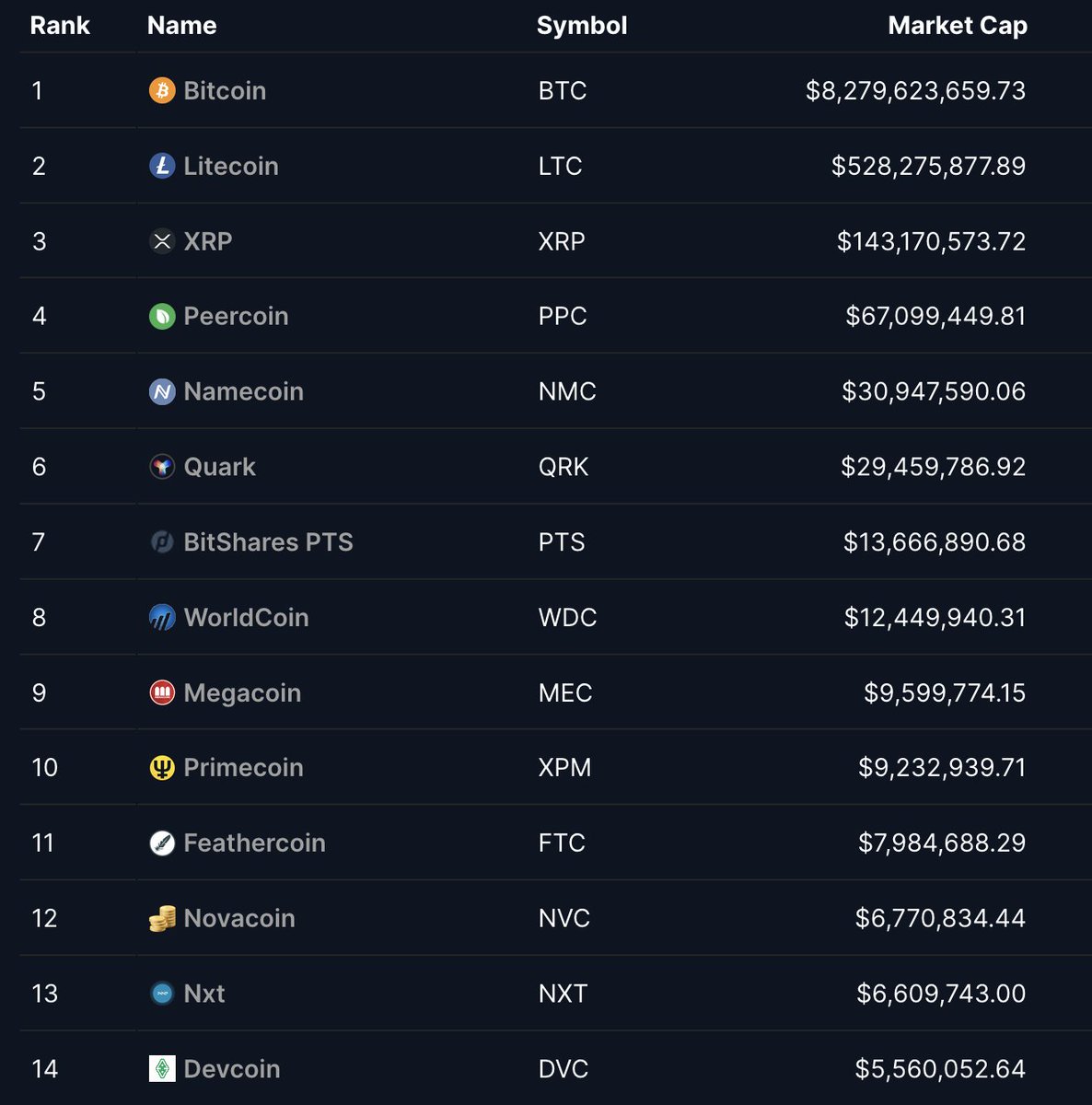Select the Bitcoin market cap value
Image resolution: width=1092 pixels, height=1105 pixels.
tap(915, 90)
